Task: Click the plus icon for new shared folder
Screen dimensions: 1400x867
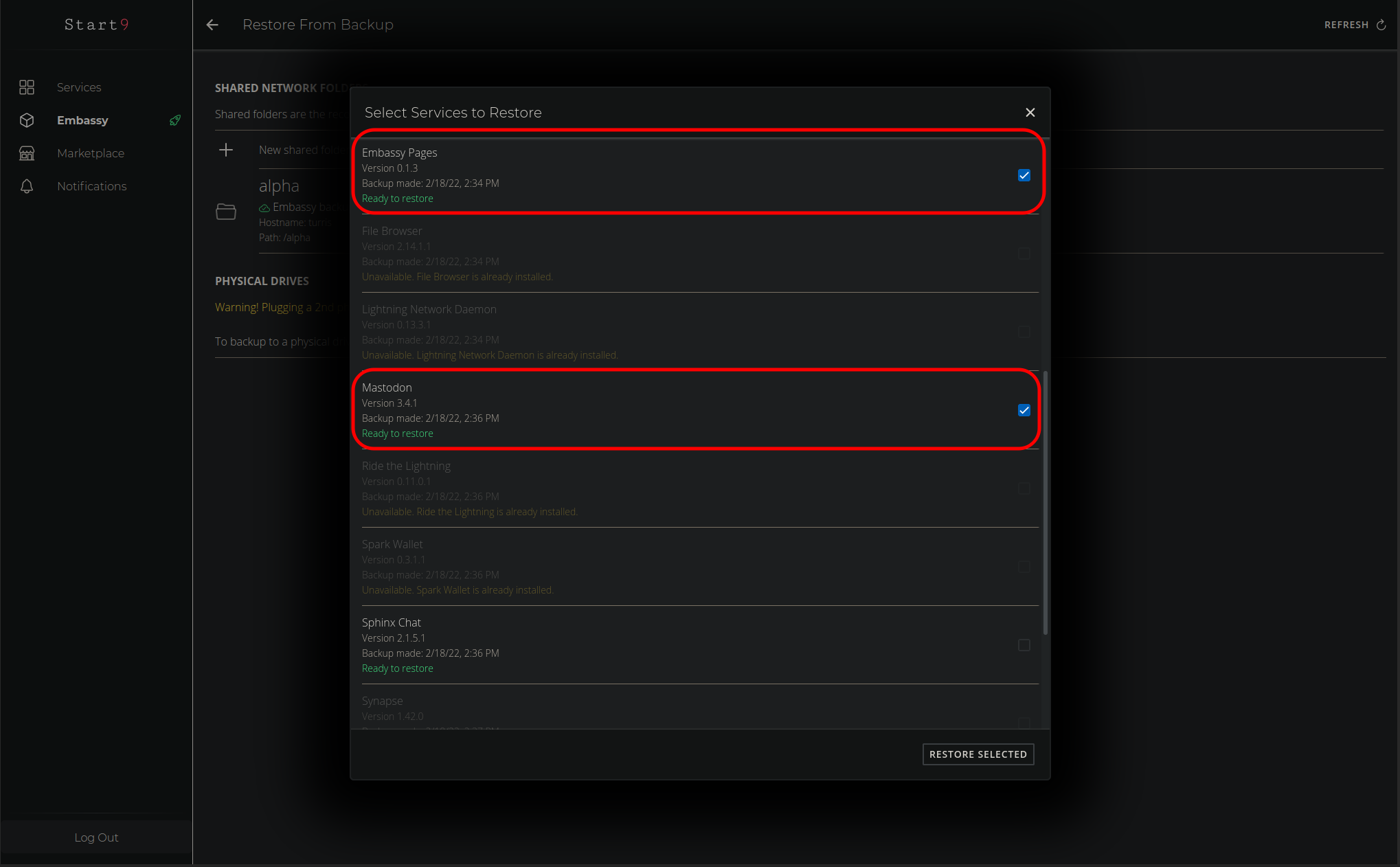Action: (226, 150)
